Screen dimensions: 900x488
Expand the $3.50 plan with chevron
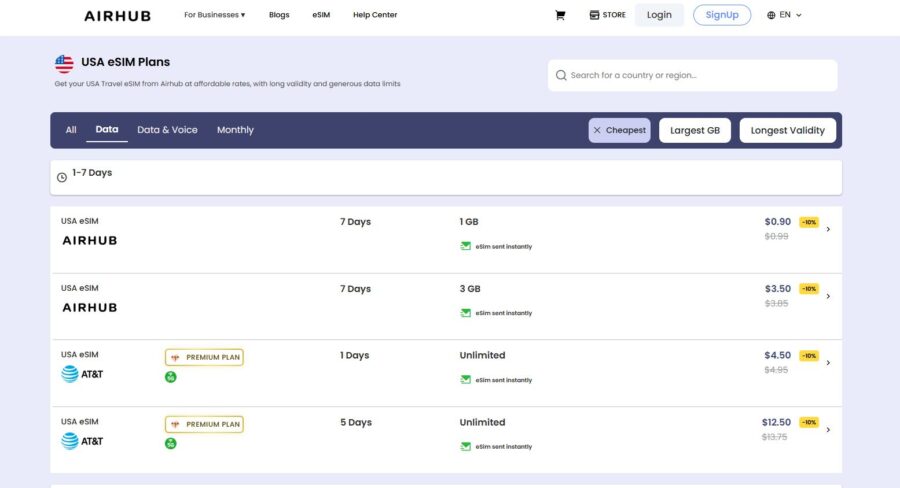(x=828, y=296)
